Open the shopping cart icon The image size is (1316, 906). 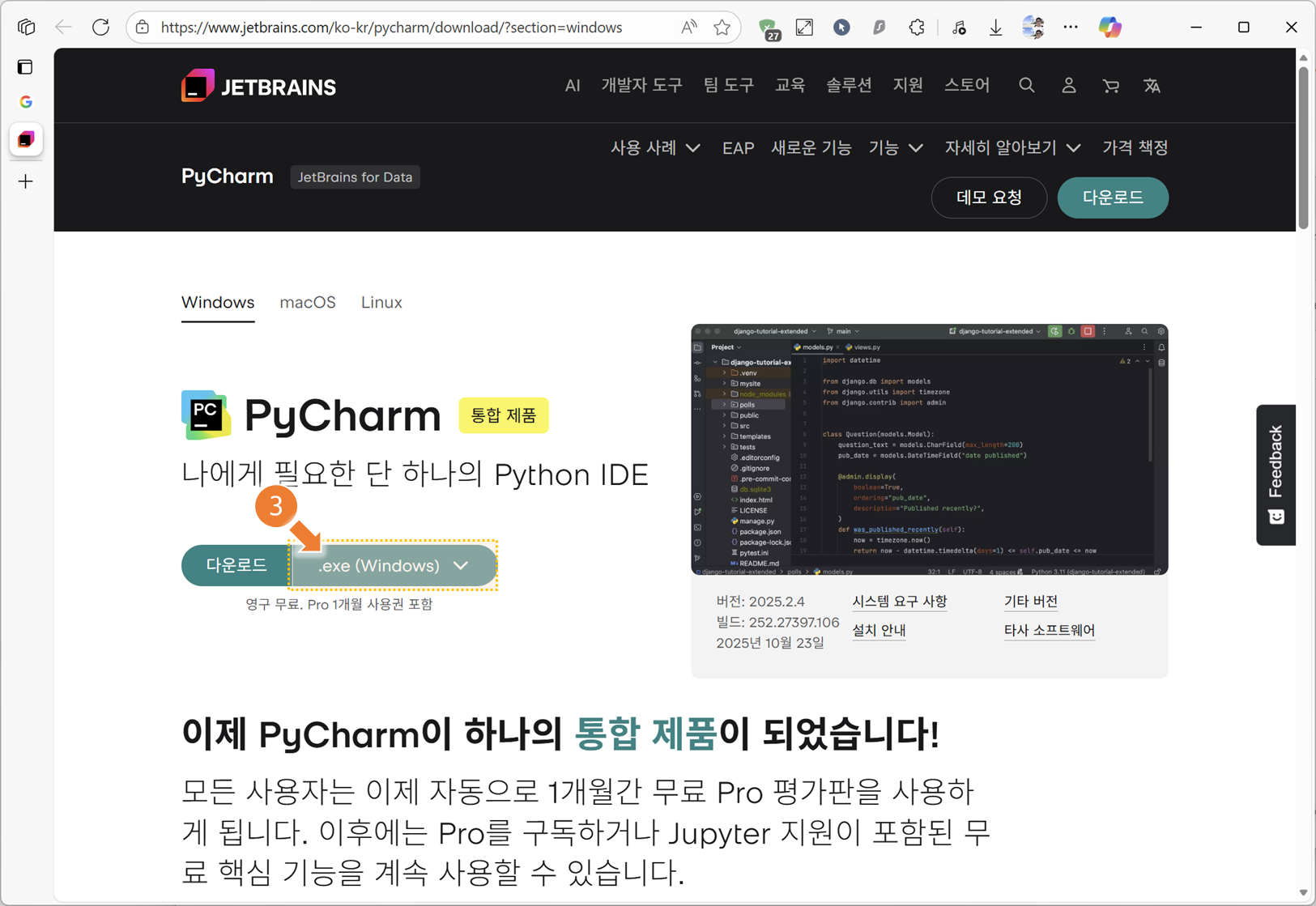(1111, 85)
